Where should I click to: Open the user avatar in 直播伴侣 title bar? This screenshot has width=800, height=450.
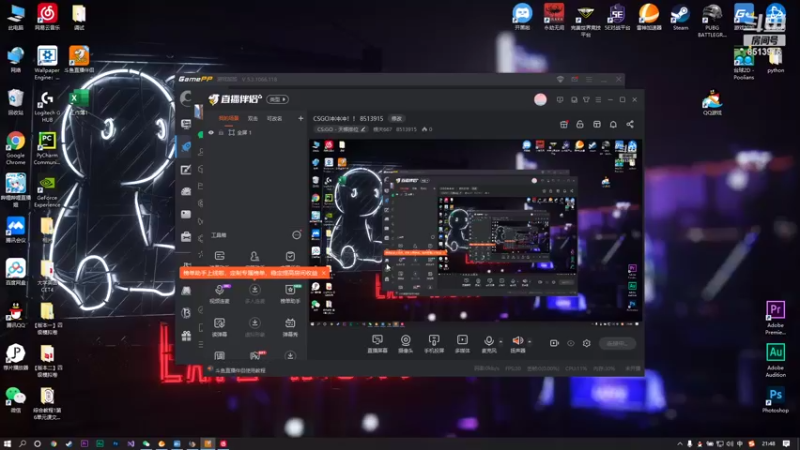pyautogui.click(x=540, y=99)
